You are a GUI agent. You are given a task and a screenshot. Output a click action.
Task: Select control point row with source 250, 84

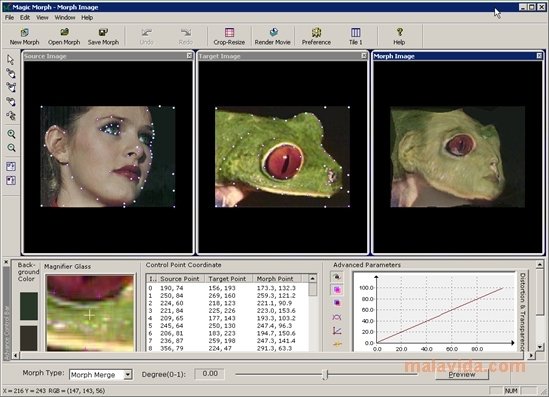(227, 295)
